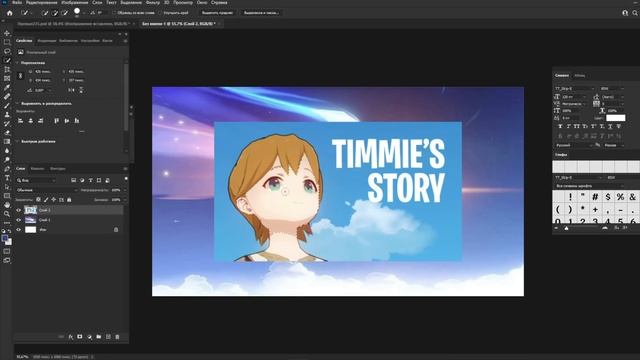This screenshot has width=640, height=360.
Task: Toggle link between width and height
Action: (x=20, y=76)
